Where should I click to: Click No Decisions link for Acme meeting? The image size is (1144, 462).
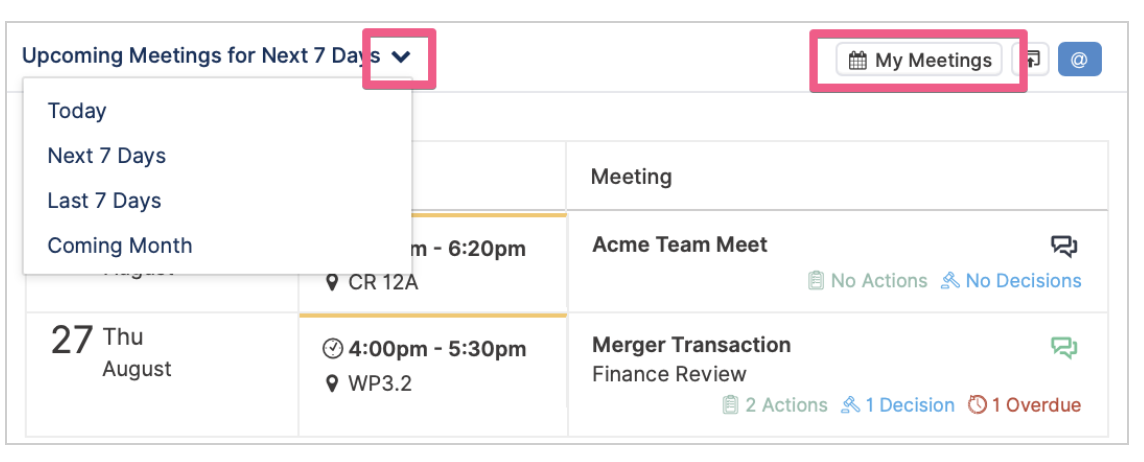tap(1011, 281)
